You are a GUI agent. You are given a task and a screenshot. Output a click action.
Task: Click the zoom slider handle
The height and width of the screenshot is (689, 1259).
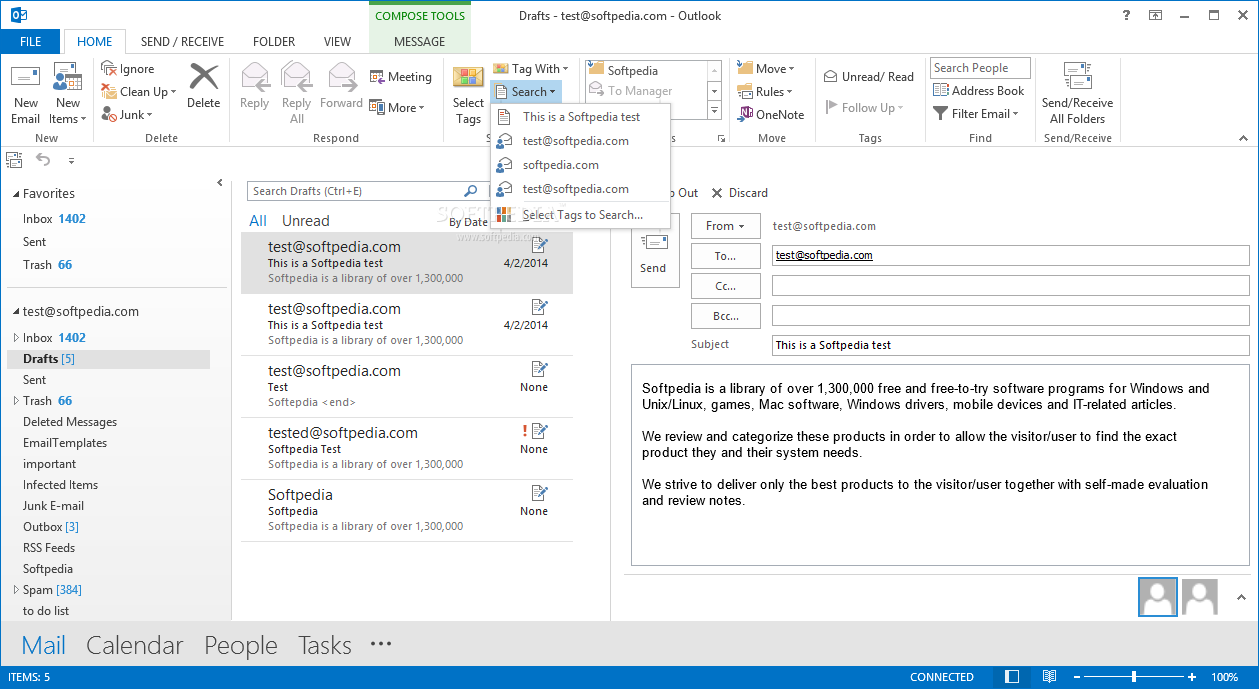pos(1133,677)
